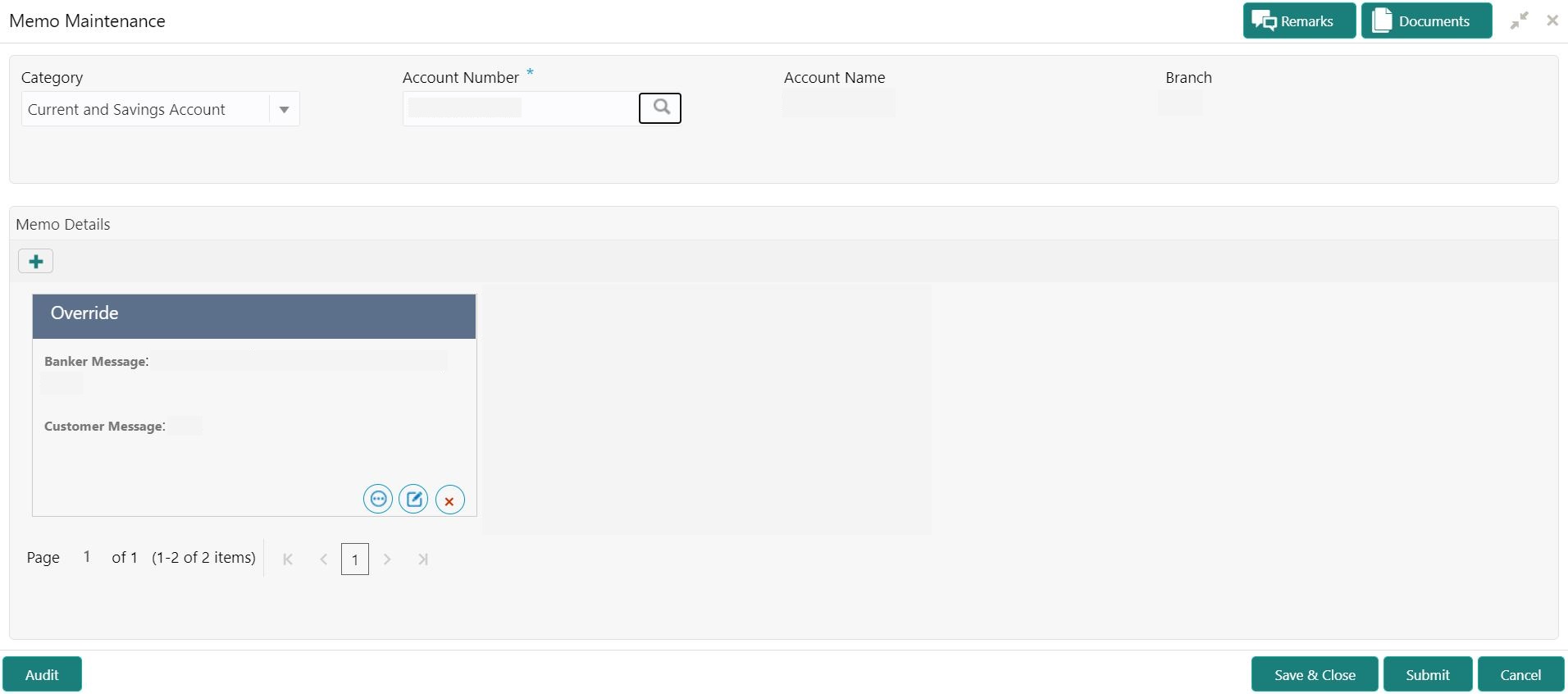Go to the last page
This screenshot has width=1568, height=694.
point(423,559)
